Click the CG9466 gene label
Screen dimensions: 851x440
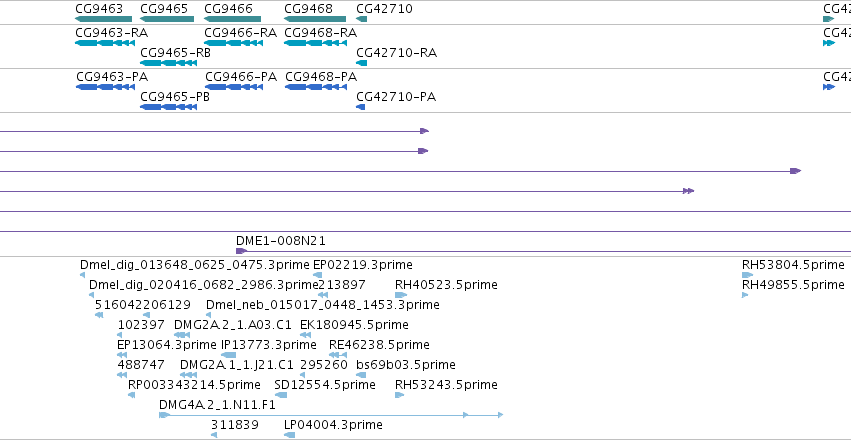228,9
